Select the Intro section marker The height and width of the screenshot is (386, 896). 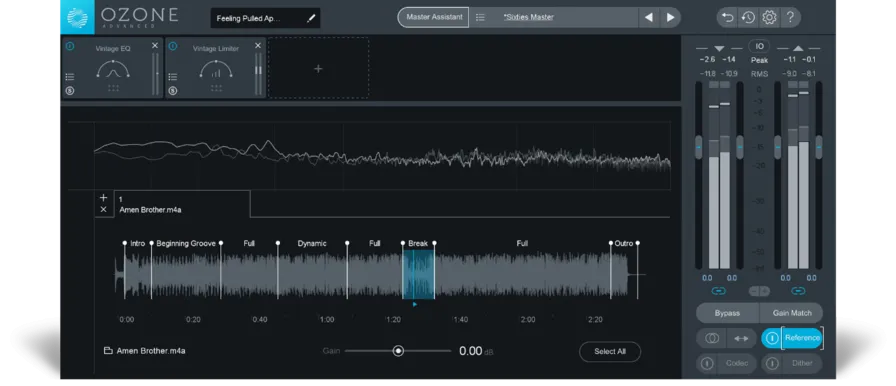coord(138,243)
